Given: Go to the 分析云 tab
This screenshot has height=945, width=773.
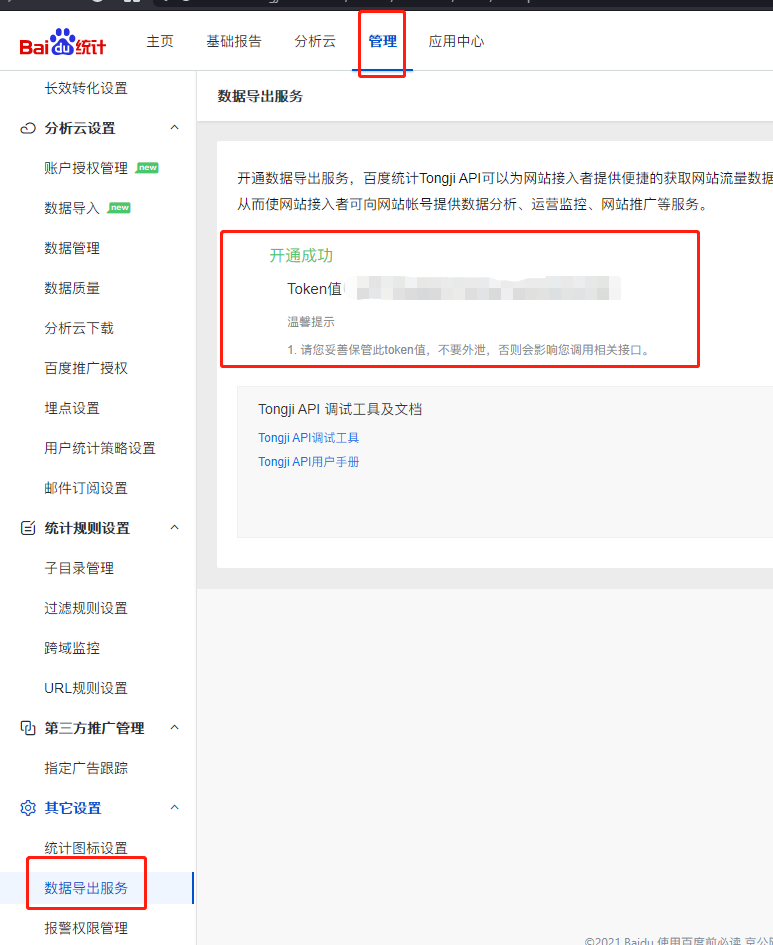Looking at the screenshot, I should [315, 41].
